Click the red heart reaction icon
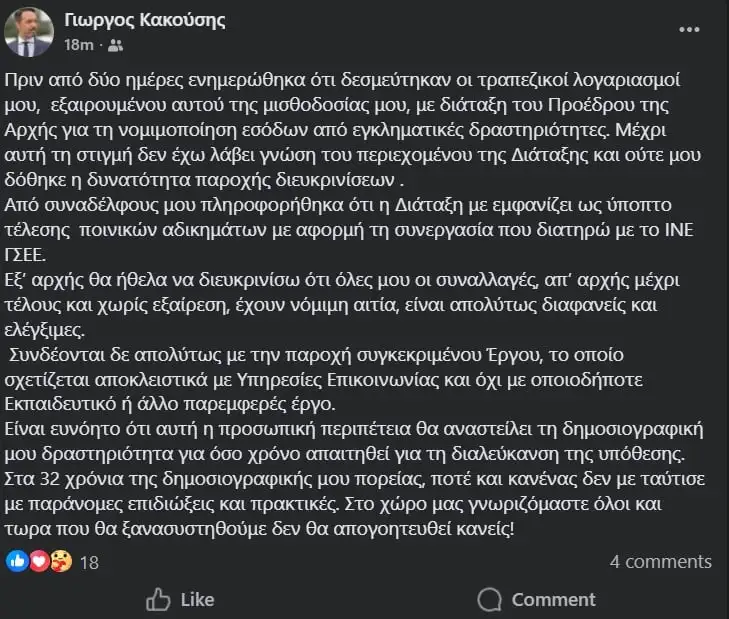 point(39,561)
